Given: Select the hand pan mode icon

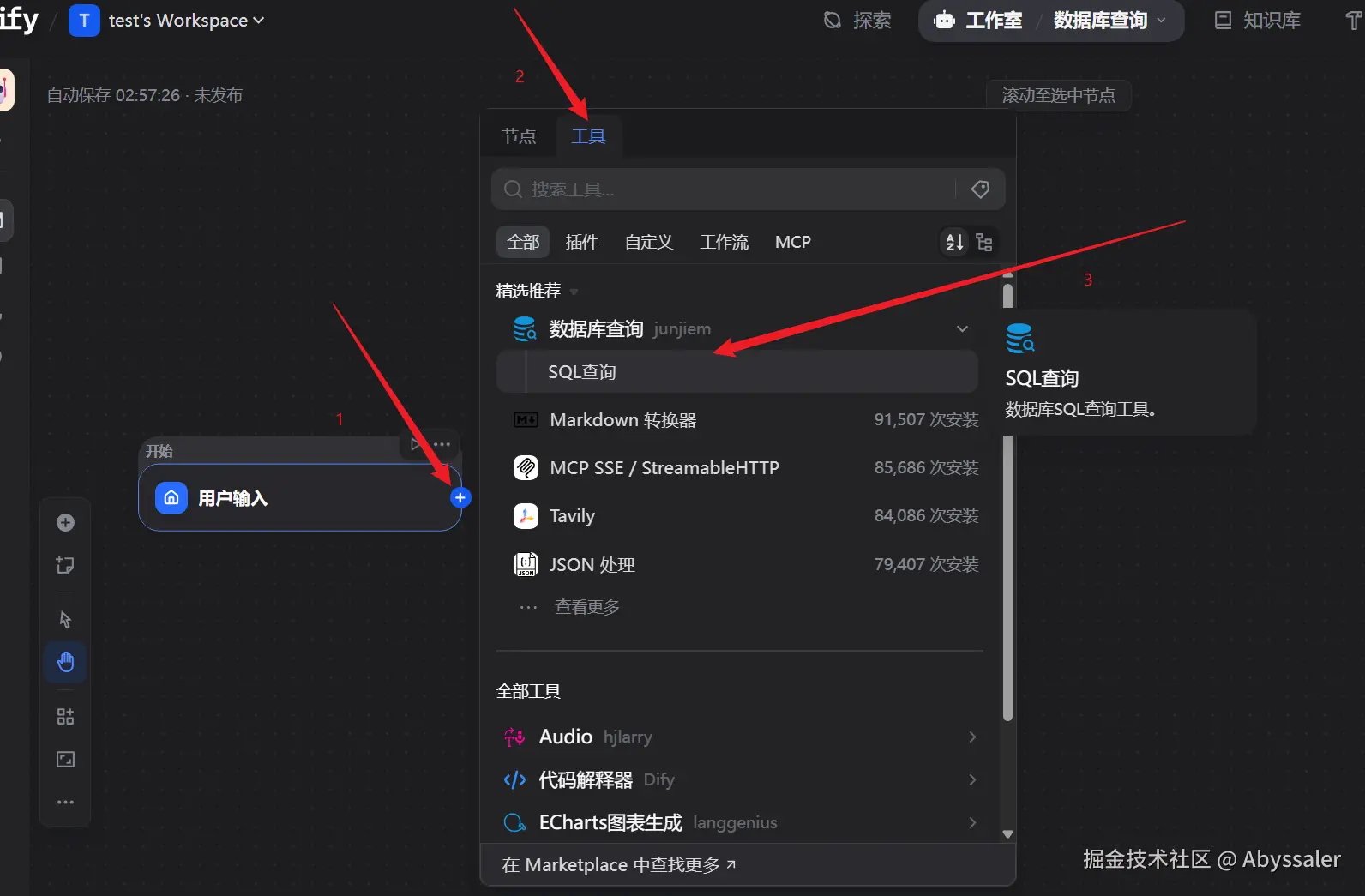Looking at the screenshot, I should click(x=65, y=662).
